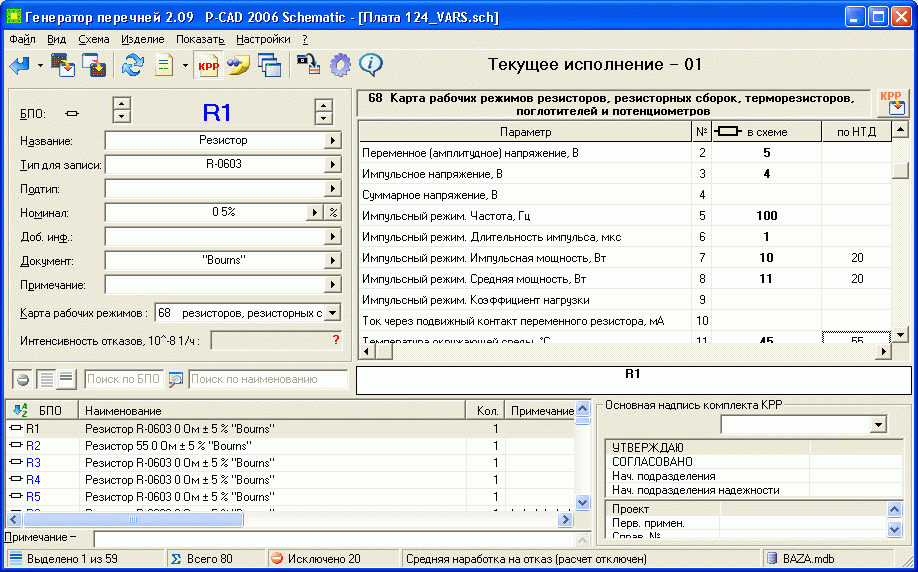The height and width of the screenshot is (572, 918).
Task: Click the vertical scrollbar thumb of parameter table
Action: [900, 170]
